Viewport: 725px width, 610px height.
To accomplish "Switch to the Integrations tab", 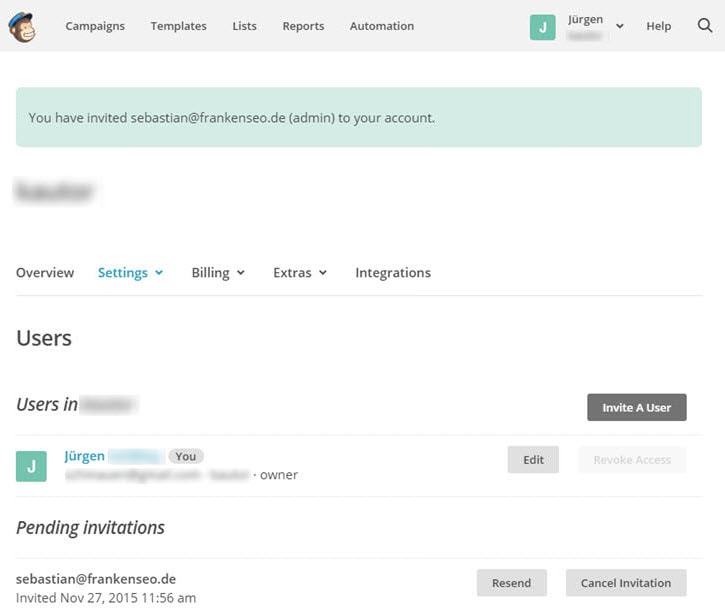I will (393, 273).
